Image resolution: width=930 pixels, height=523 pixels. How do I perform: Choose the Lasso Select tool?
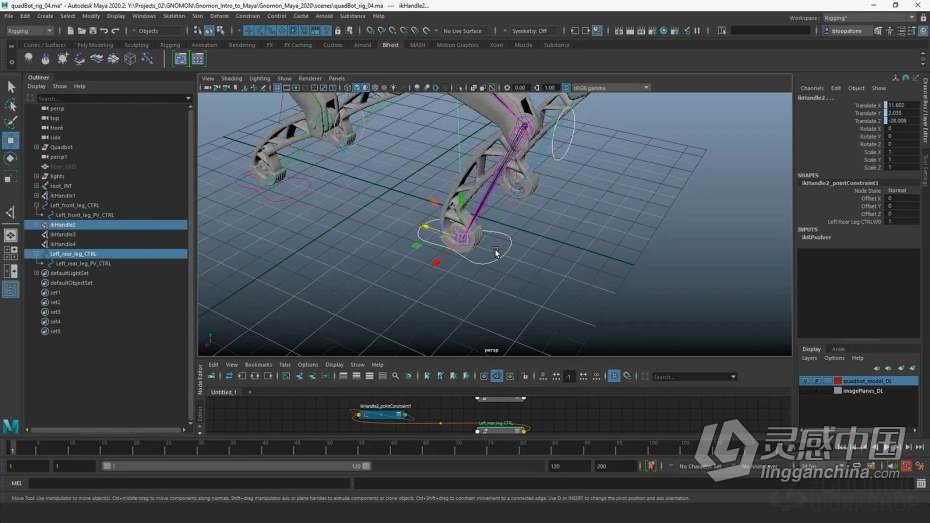click(x=11, y=106)
